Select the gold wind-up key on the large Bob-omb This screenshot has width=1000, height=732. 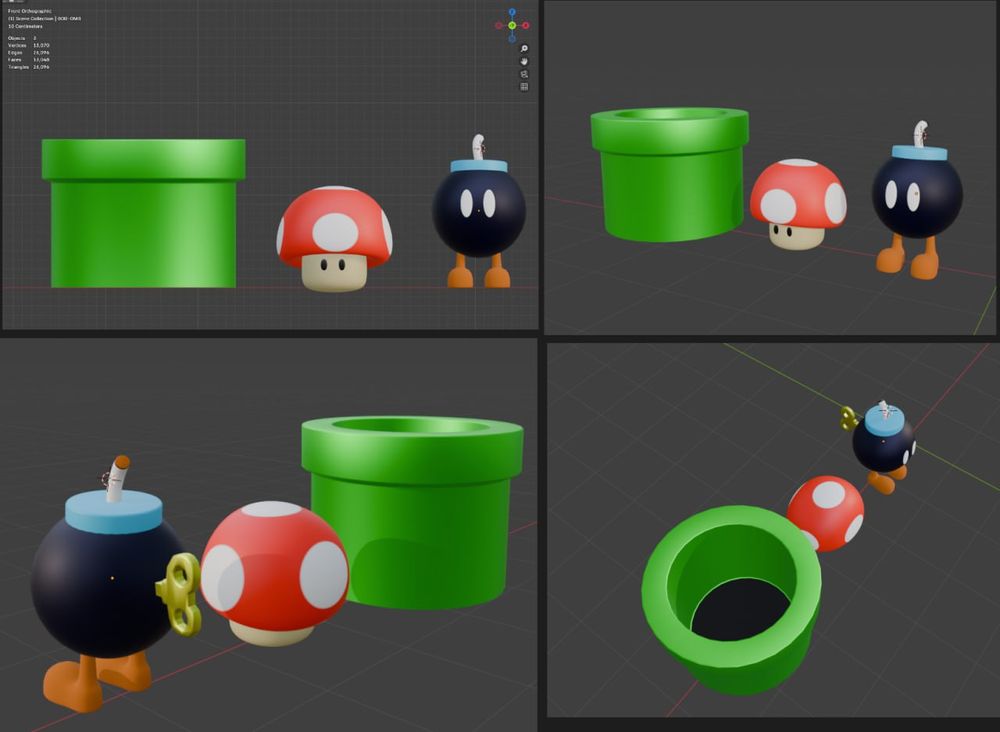pyautogui.click(x=180, y=594)
